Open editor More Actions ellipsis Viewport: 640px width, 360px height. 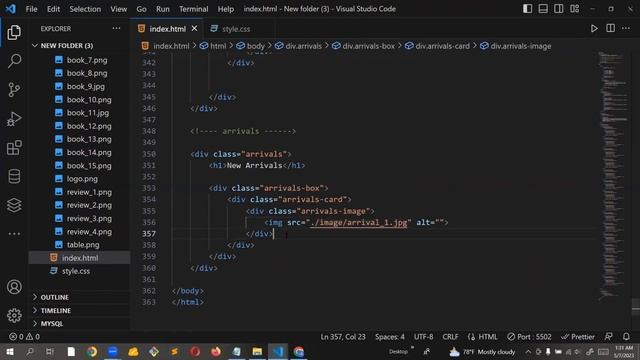[626, 28]
